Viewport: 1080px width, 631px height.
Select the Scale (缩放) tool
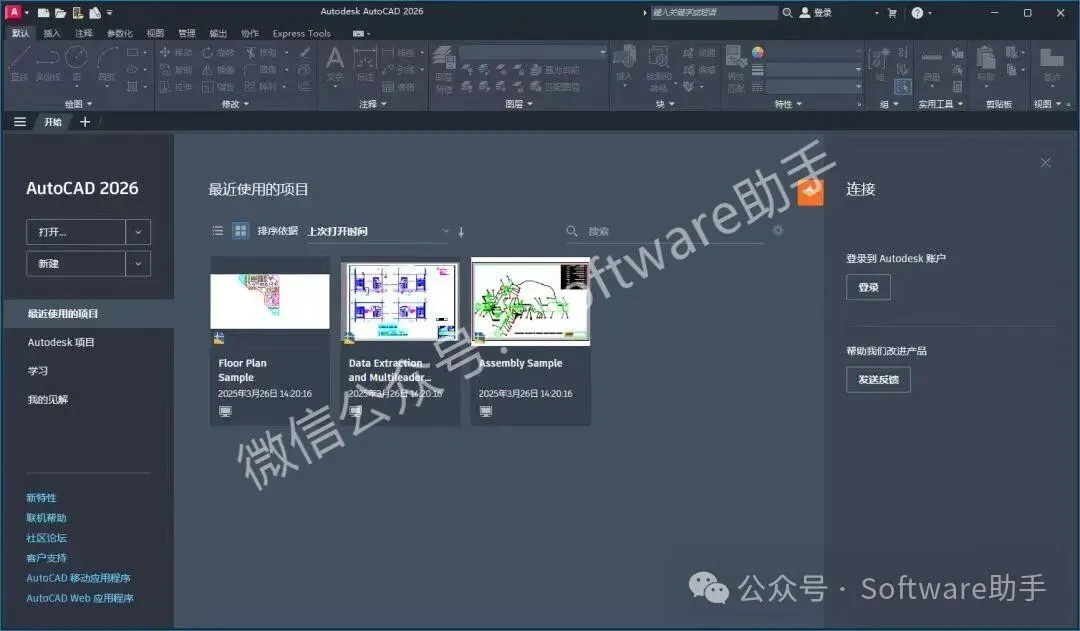[x=218, y=87]
